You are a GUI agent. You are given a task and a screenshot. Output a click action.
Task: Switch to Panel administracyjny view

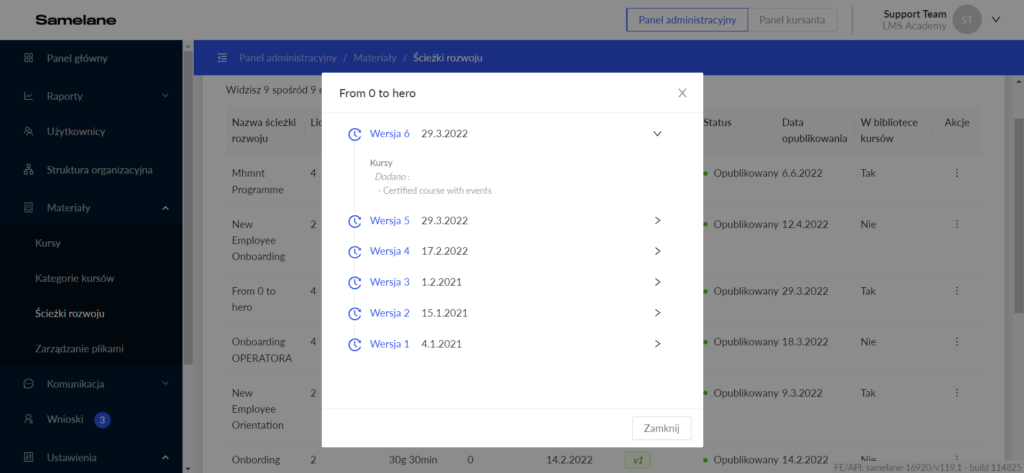point(686,19)
